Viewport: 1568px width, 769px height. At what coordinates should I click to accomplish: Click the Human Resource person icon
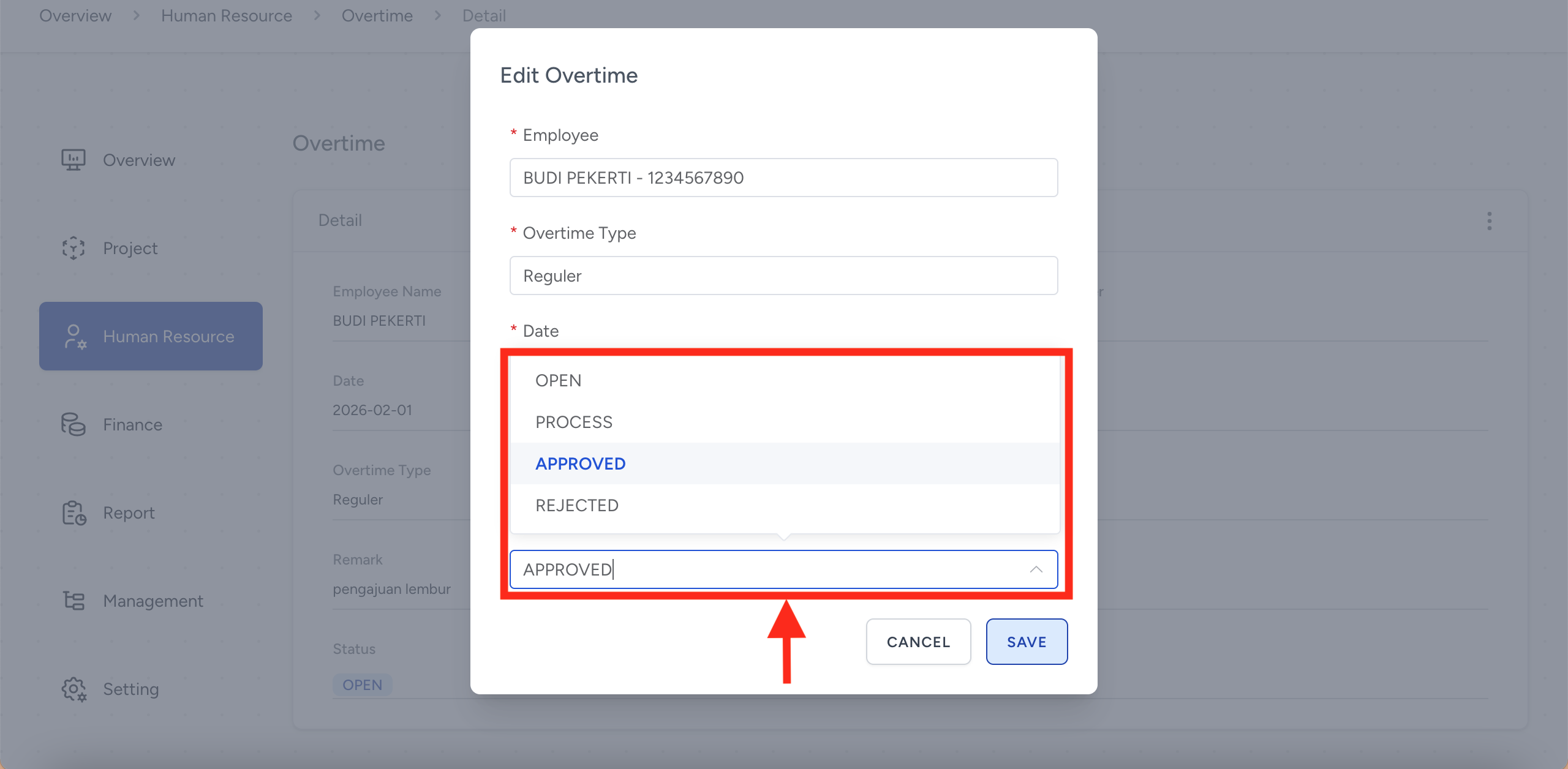(75, 337)
